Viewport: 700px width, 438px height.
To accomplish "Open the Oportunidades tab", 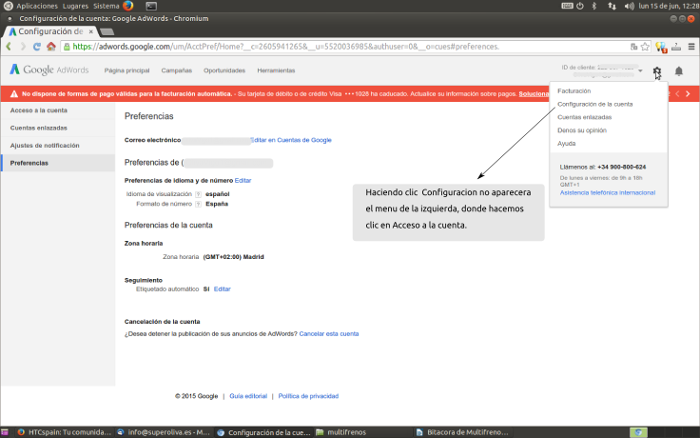I will click(224, 71).
